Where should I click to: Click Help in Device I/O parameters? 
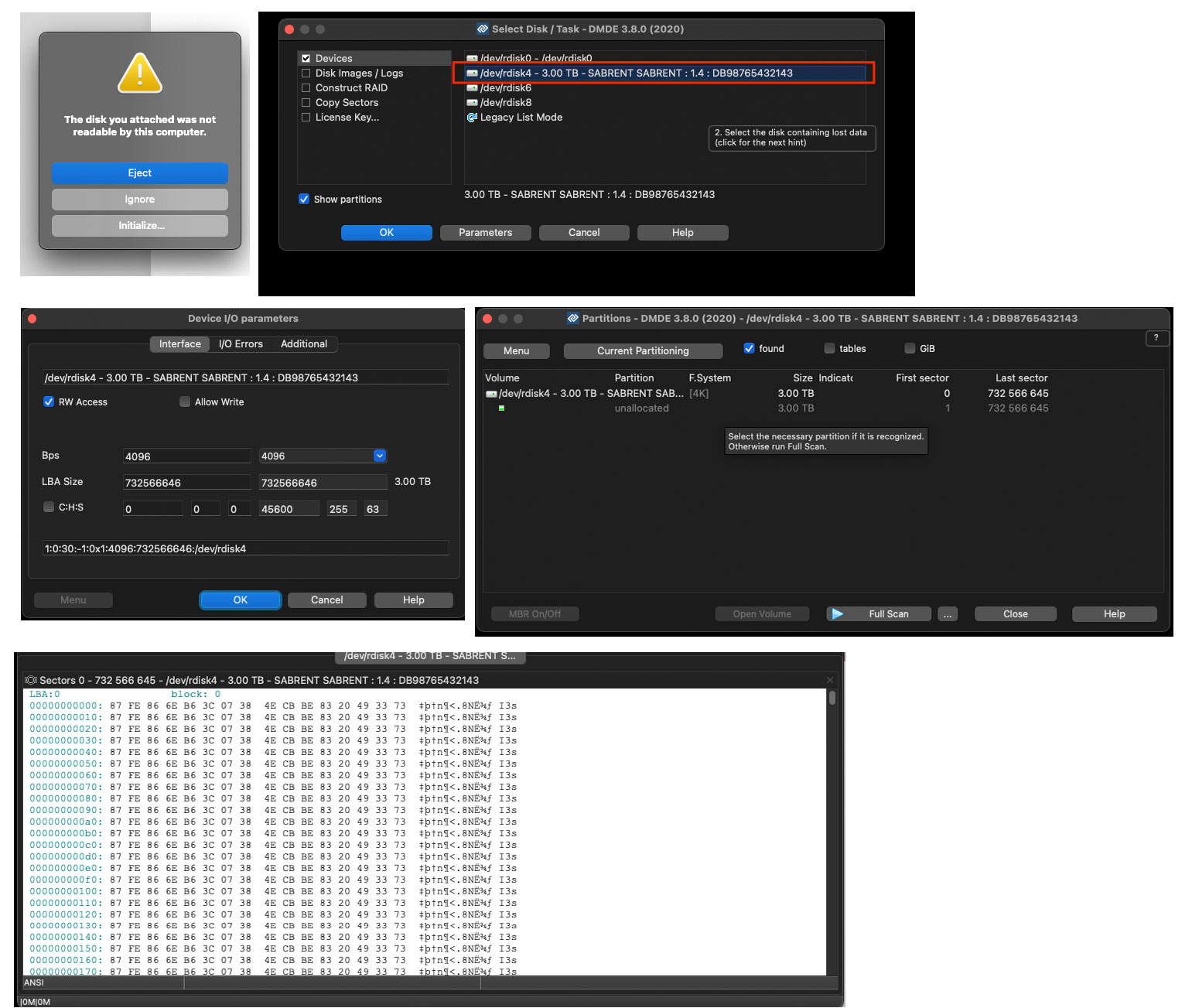tap(414, 600)
